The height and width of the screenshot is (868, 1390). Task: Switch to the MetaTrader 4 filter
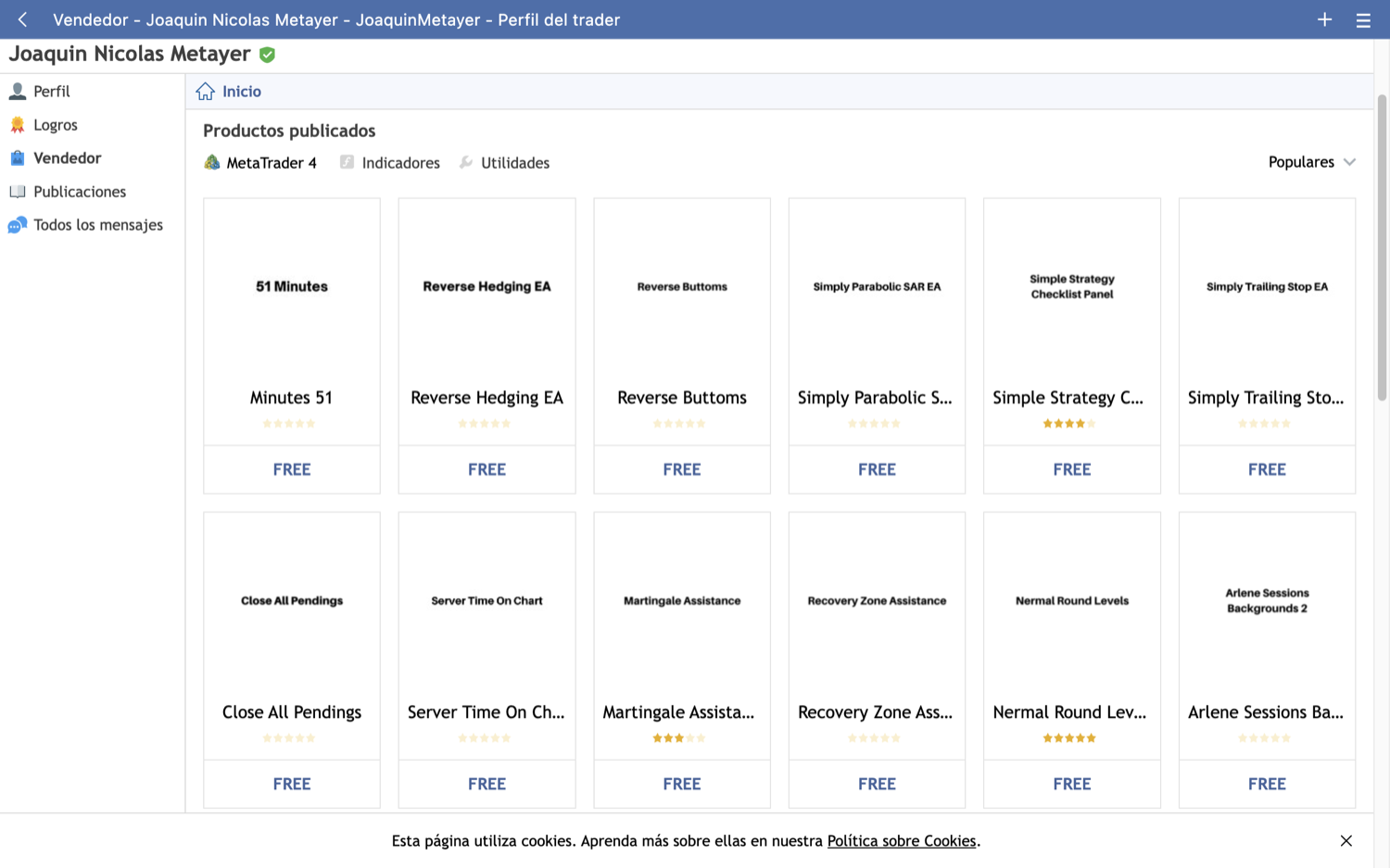pos(260,163)
